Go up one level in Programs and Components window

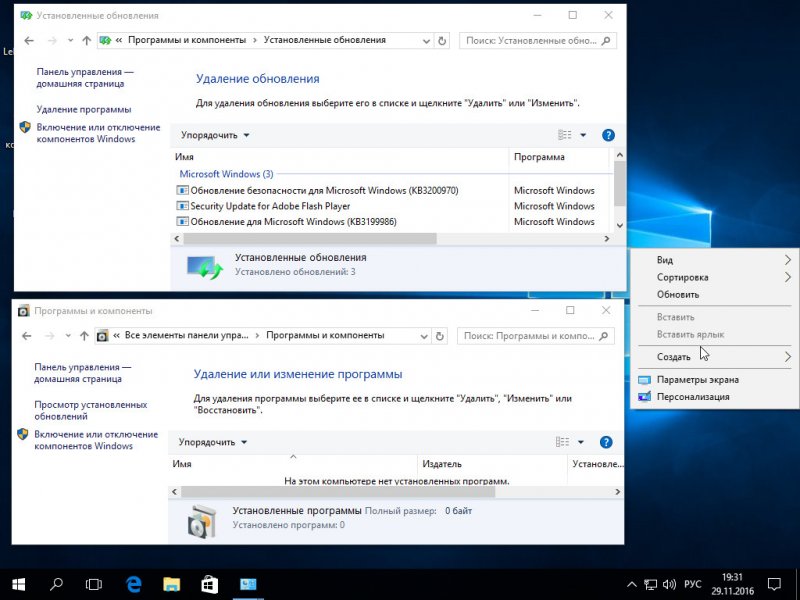(x=84, y=336)
